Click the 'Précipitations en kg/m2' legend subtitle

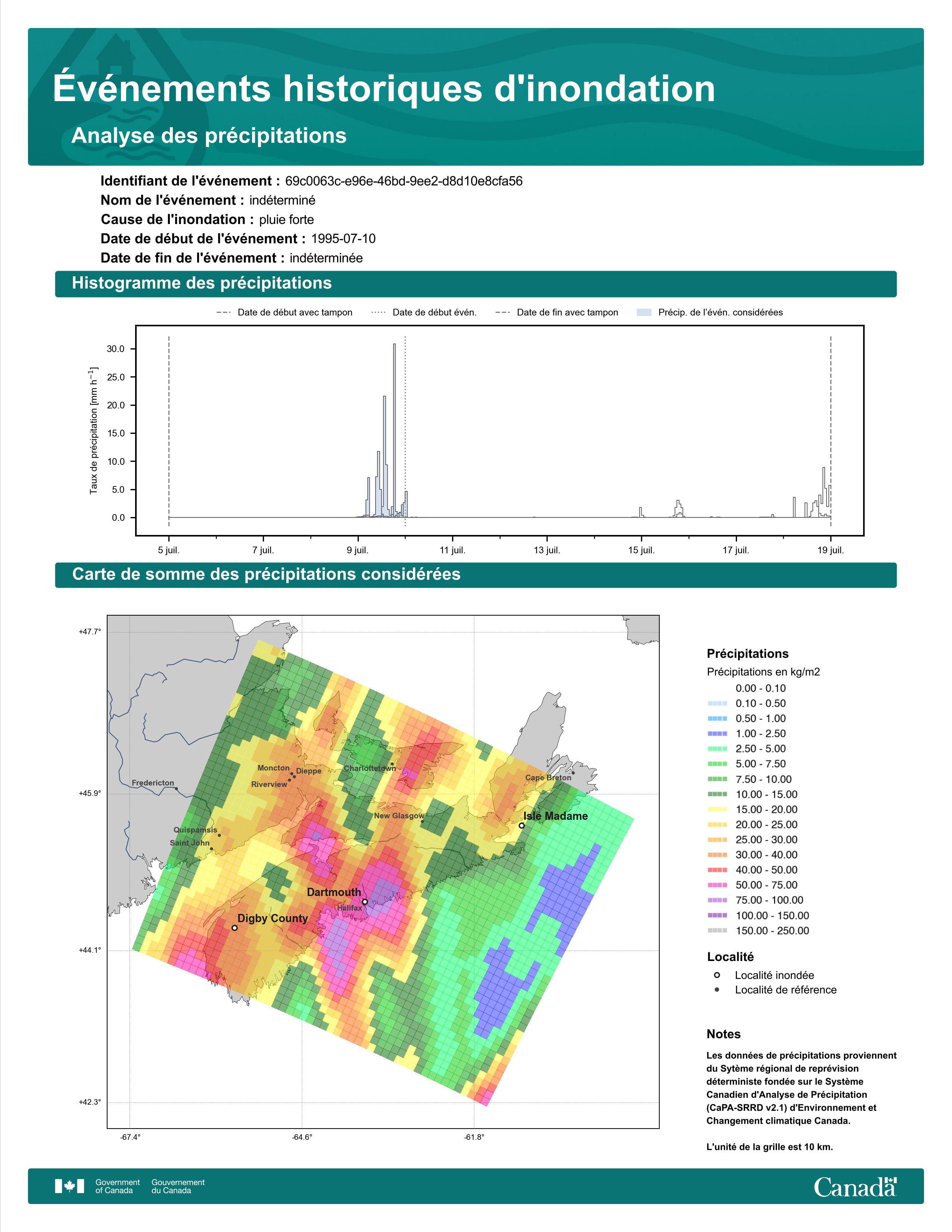(x=763, y=672)
